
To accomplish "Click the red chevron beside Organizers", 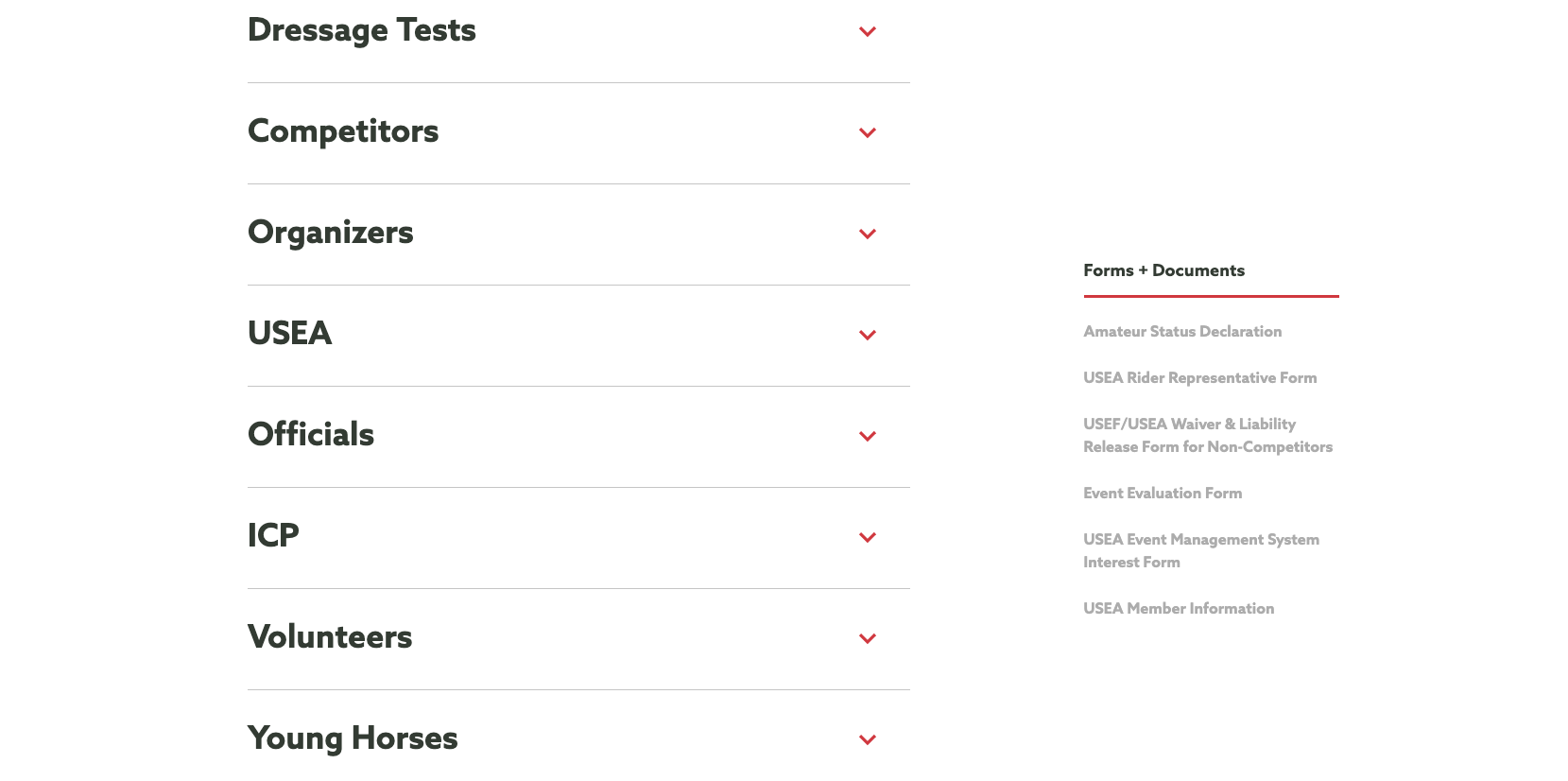I will [867, 234].
